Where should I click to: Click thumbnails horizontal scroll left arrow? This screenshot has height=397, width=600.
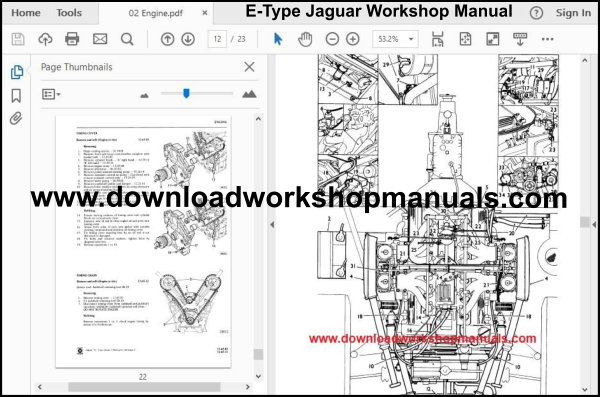pos(40,387)
